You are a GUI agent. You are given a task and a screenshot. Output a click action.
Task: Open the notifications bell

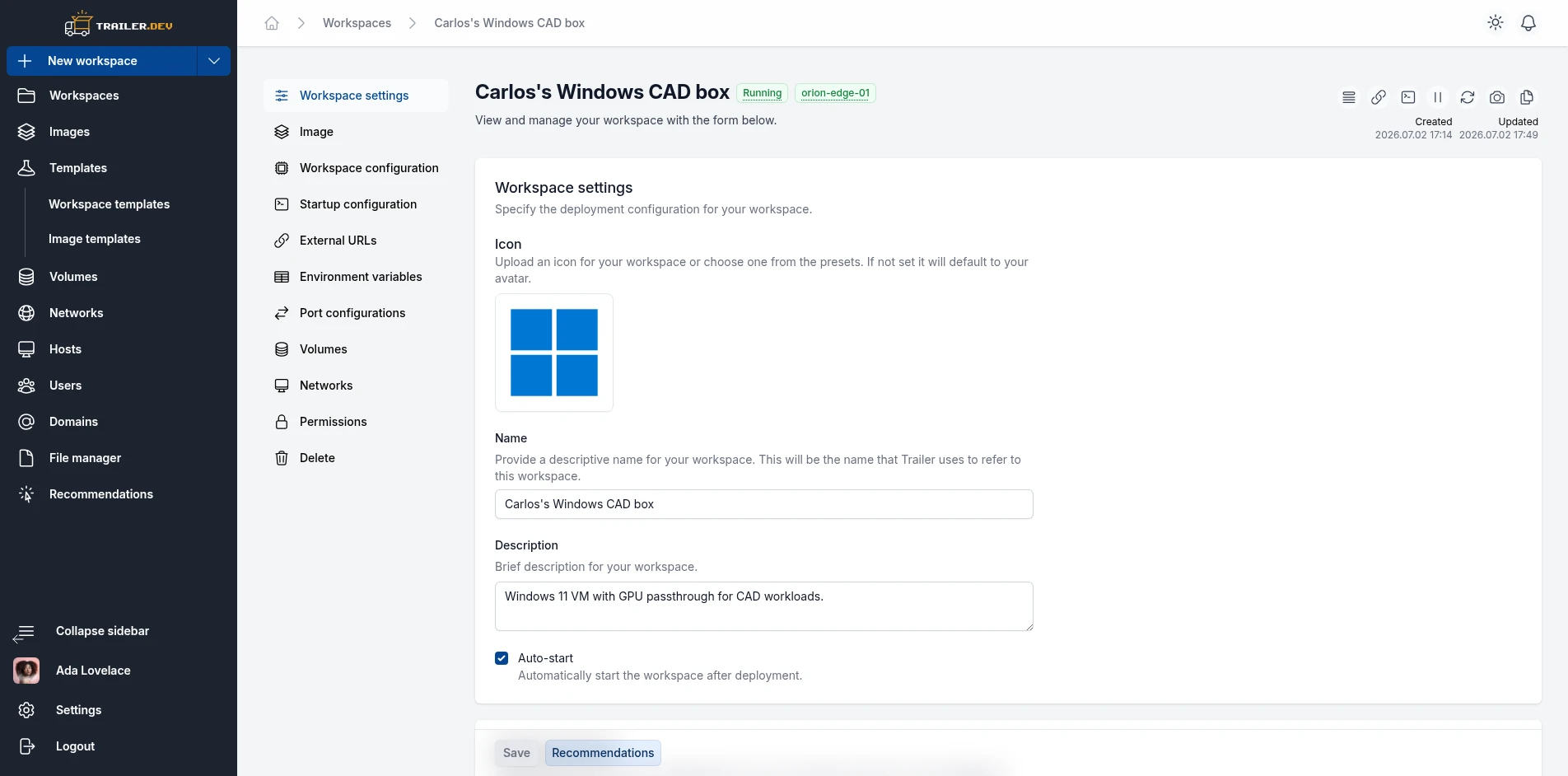point(1528,23)
